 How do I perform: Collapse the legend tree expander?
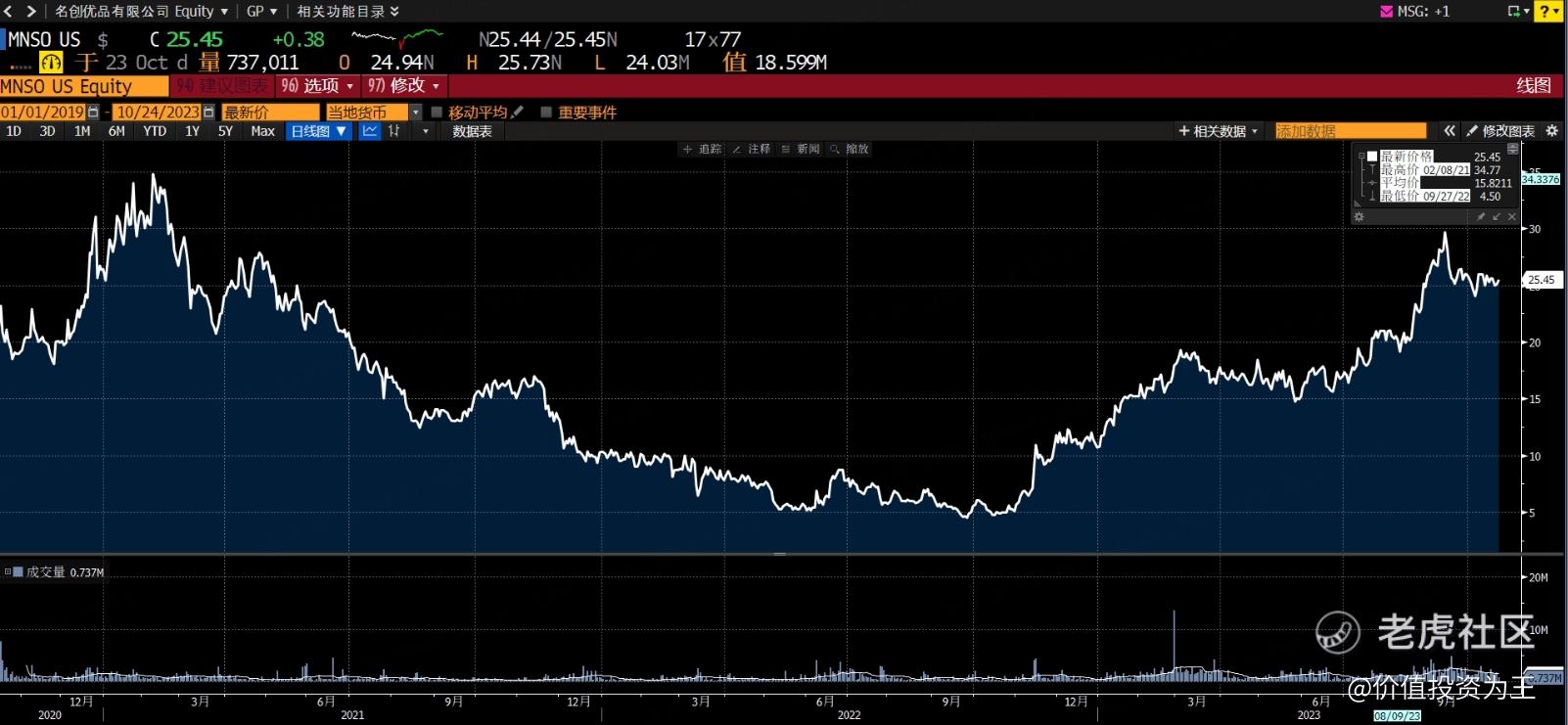click(x=1360, y=157)
